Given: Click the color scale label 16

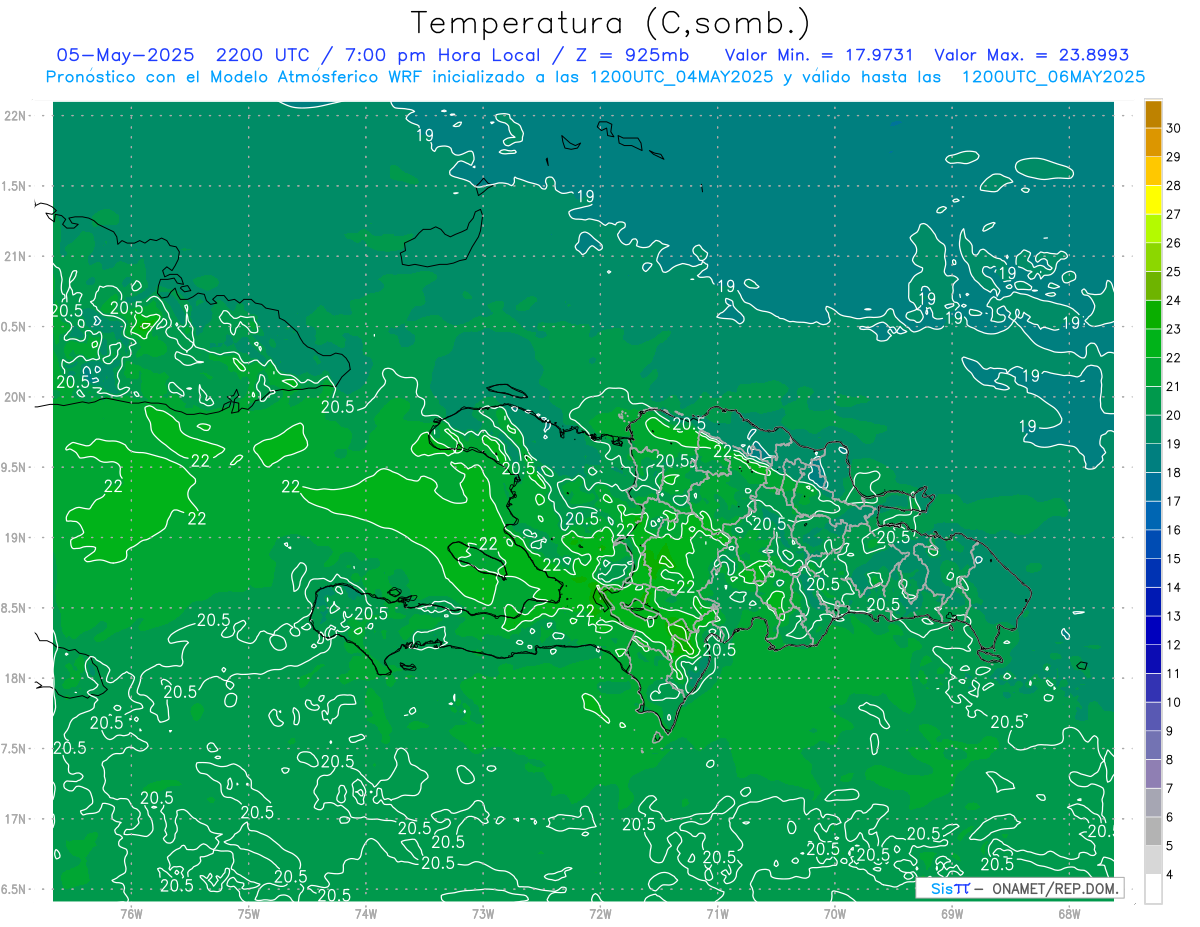Looking at the screenshot, I should coord(1174,530).
